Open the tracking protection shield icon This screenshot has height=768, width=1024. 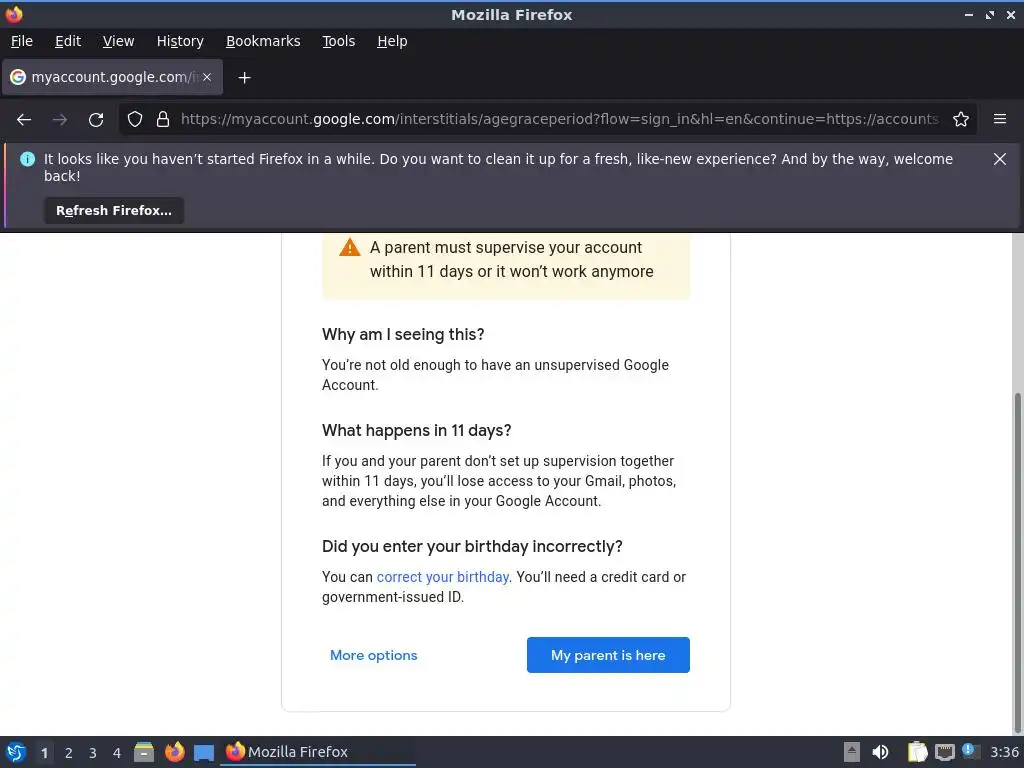[x=135, y=120]
